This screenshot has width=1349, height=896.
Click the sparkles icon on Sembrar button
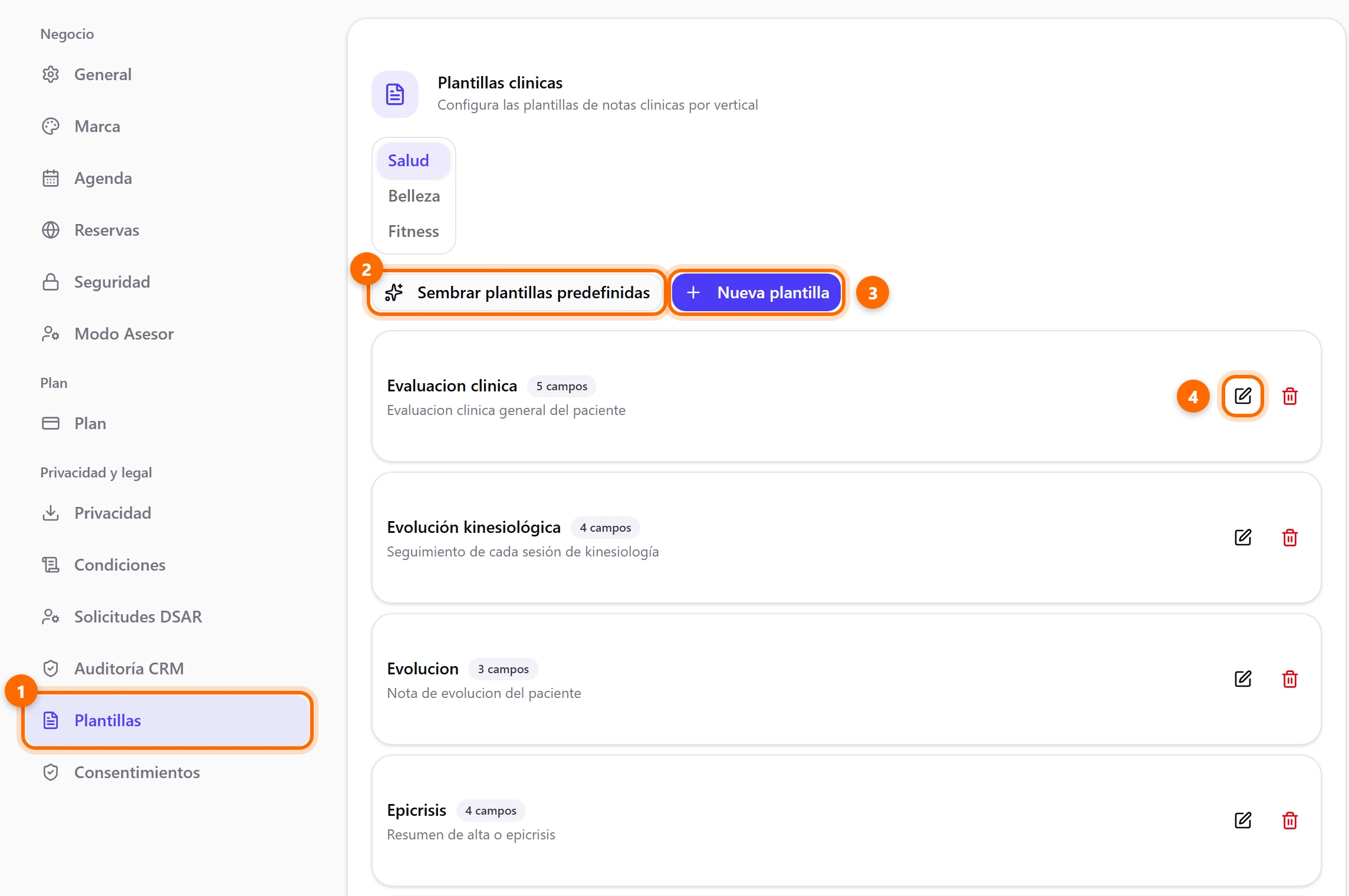[x=394, y=292]
